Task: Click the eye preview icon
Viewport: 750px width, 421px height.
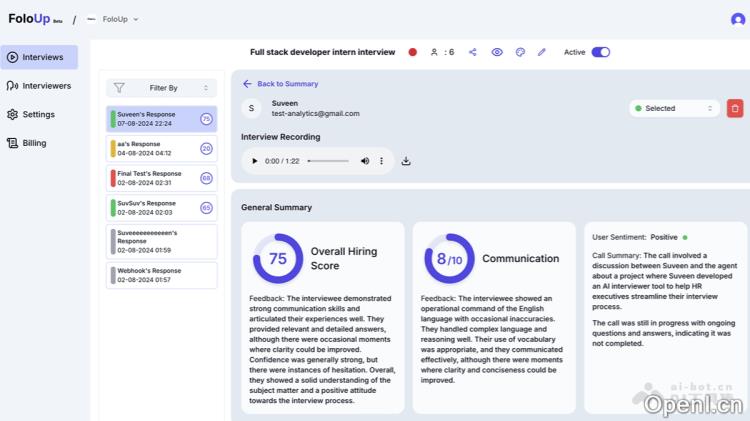Action: point(497,52)
